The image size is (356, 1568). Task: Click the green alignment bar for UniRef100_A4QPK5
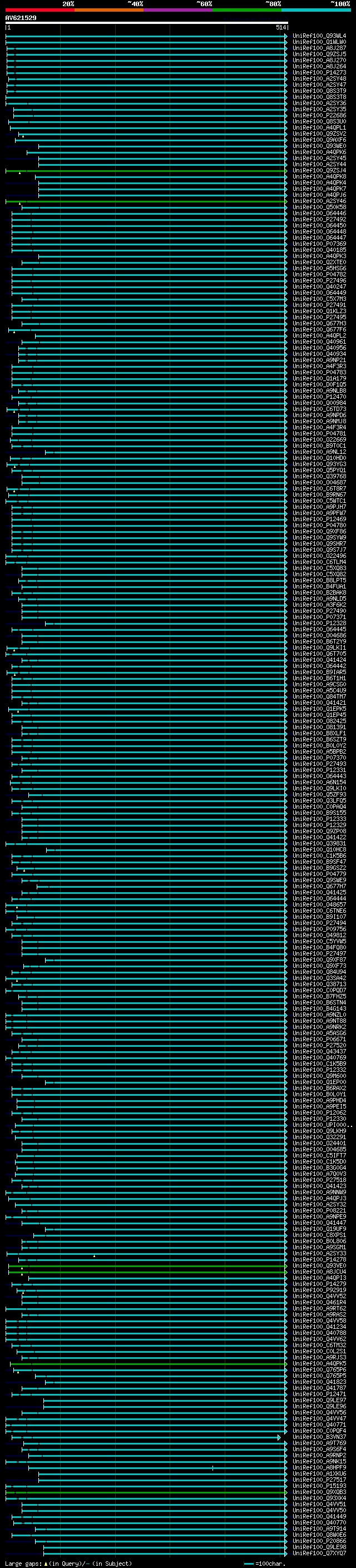[149, 1363]
